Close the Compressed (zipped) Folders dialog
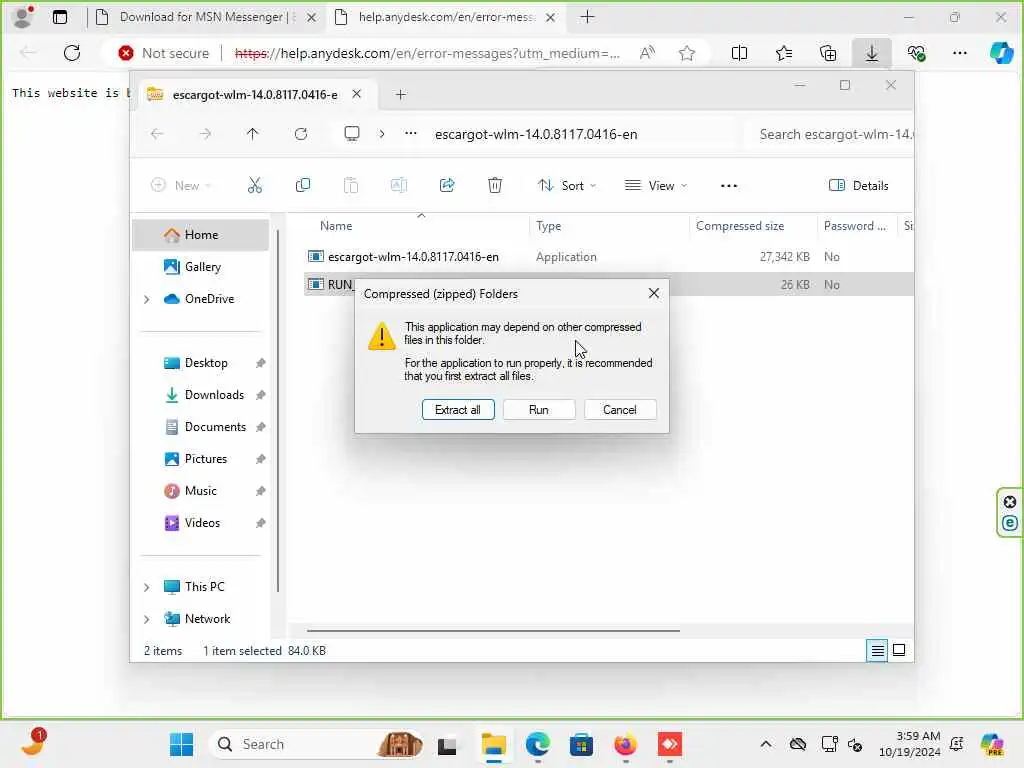 (654, 293)
